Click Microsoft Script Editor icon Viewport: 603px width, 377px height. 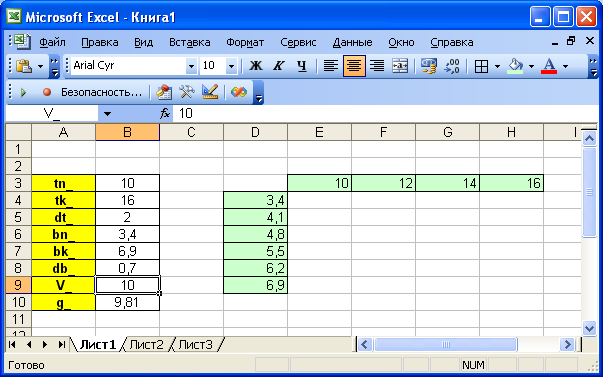coord(238,92)
